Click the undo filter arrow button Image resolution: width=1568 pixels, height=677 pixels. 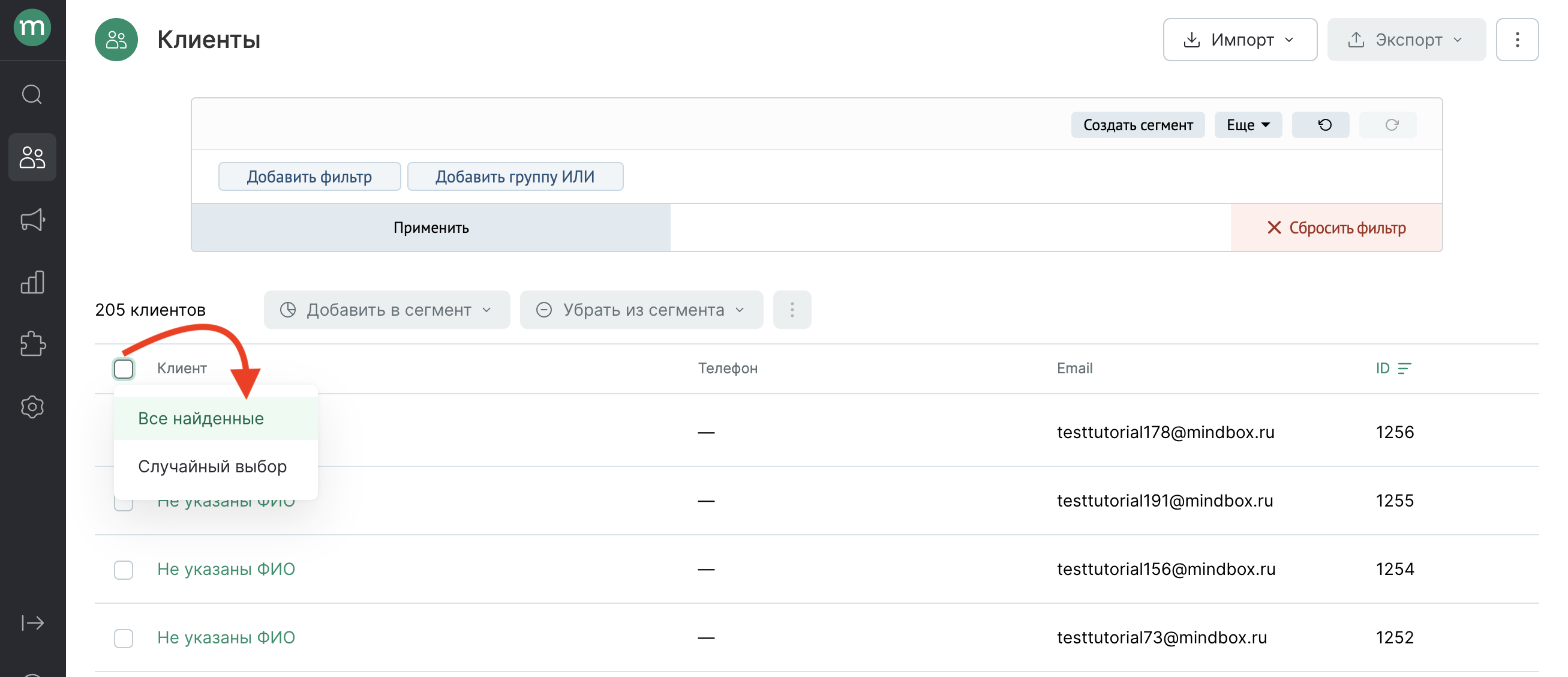tap(1320, 125)
